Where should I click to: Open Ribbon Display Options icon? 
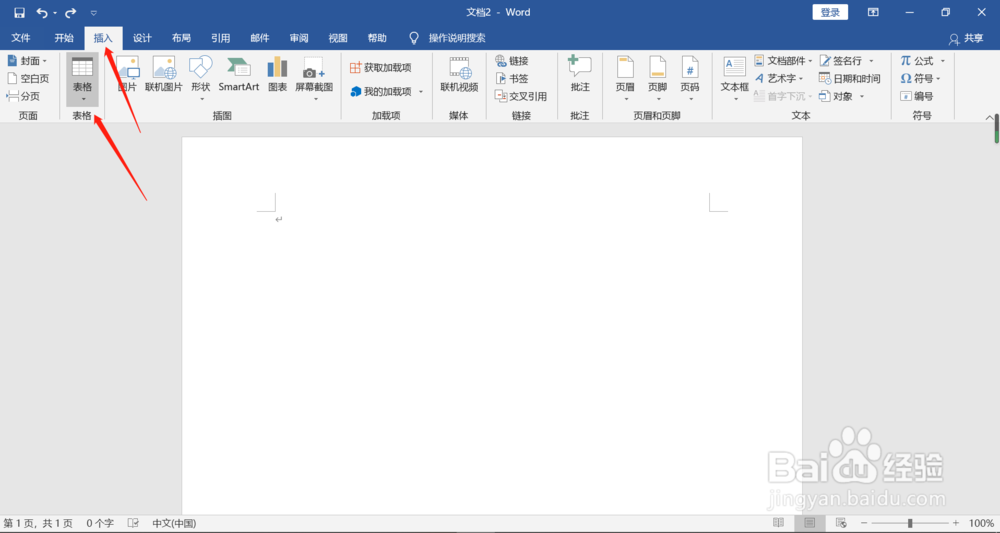[x=873, y=12]
